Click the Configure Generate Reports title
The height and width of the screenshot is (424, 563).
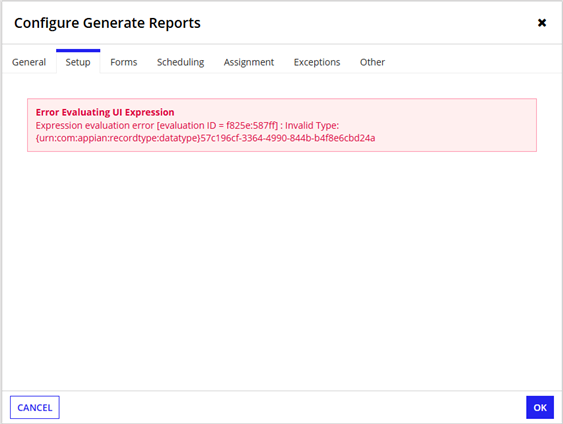click(107, 23)
